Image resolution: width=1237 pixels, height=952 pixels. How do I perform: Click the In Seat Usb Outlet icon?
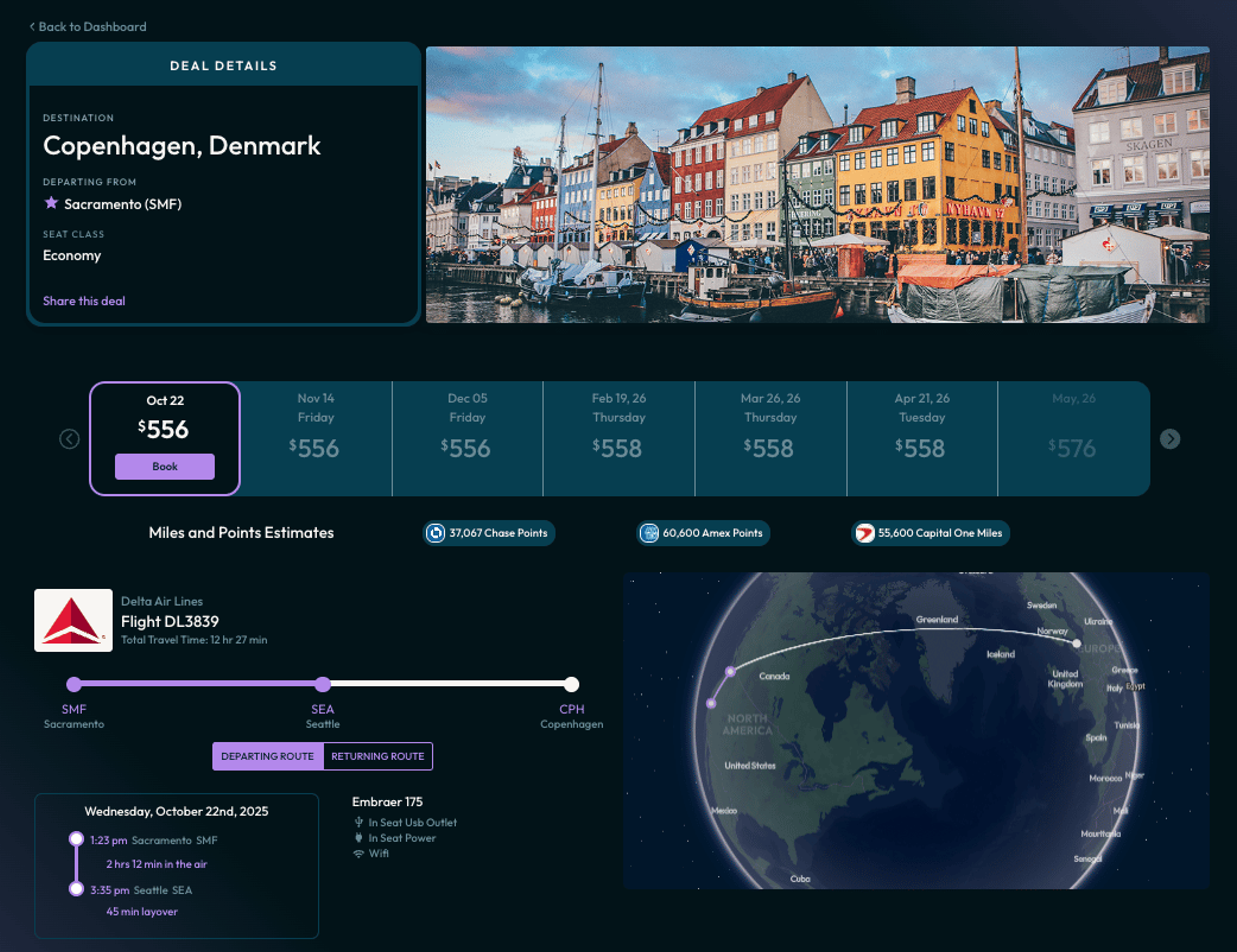tap(359, 822)
